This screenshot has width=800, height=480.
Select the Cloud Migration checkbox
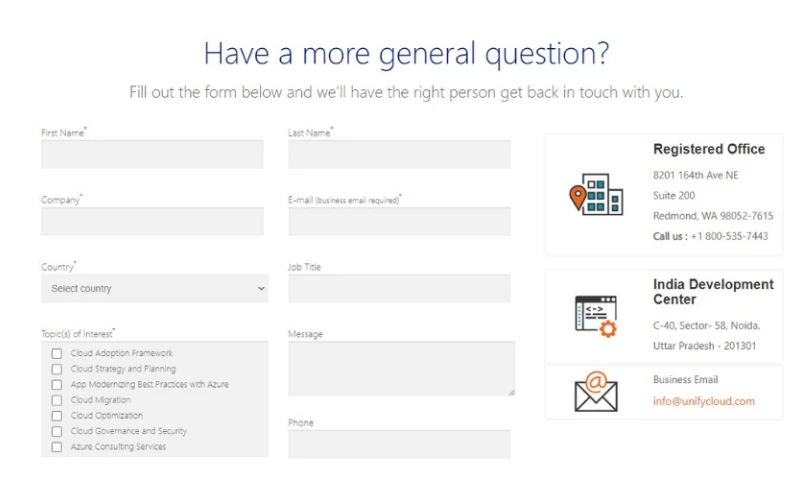57,400
